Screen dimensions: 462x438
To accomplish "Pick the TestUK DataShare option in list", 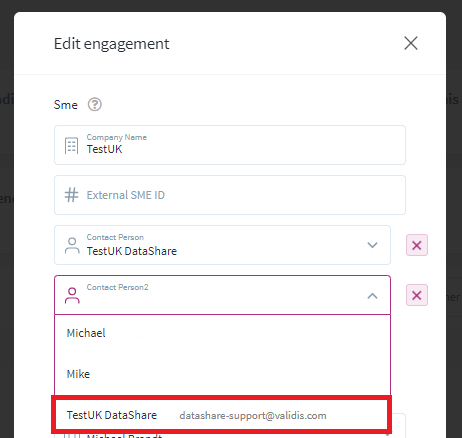I will click(221, 415).
